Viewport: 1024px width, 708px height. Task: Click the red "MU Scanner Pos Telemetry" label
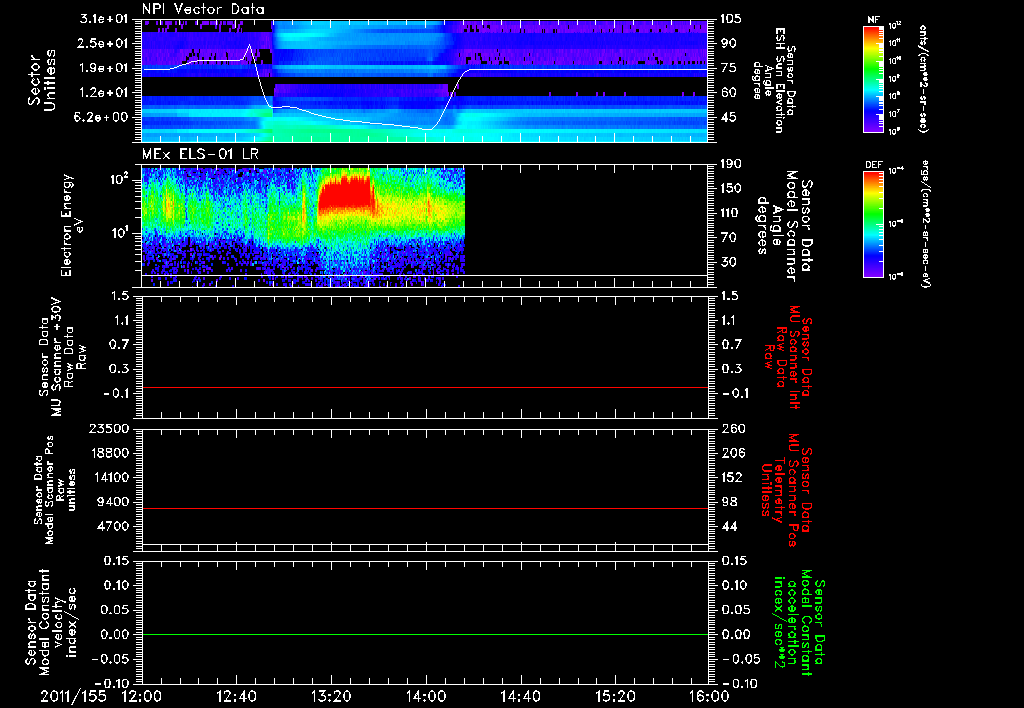[x=786, y=490]
